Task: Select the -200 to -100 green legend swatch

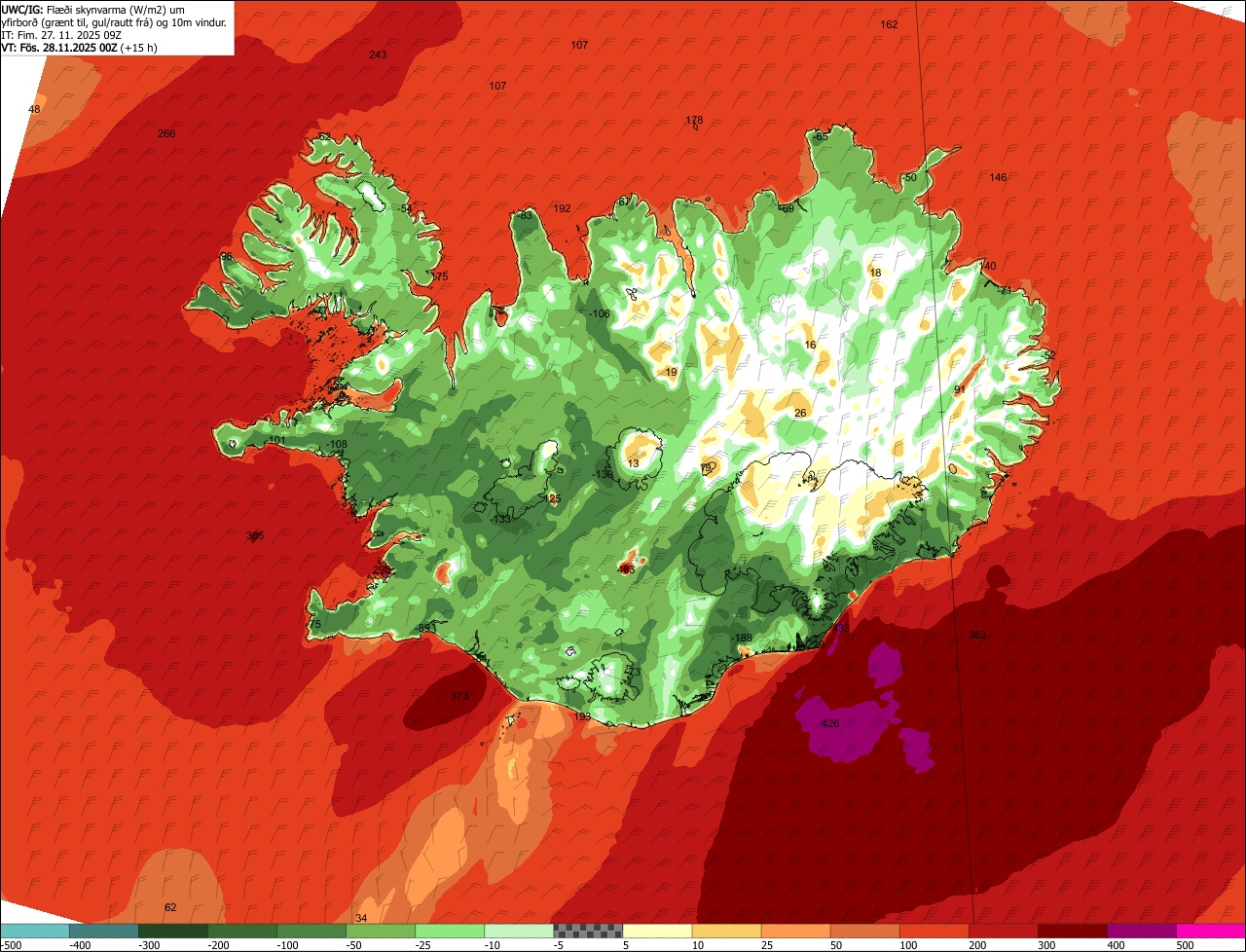Action: click(x=241, y=931)
